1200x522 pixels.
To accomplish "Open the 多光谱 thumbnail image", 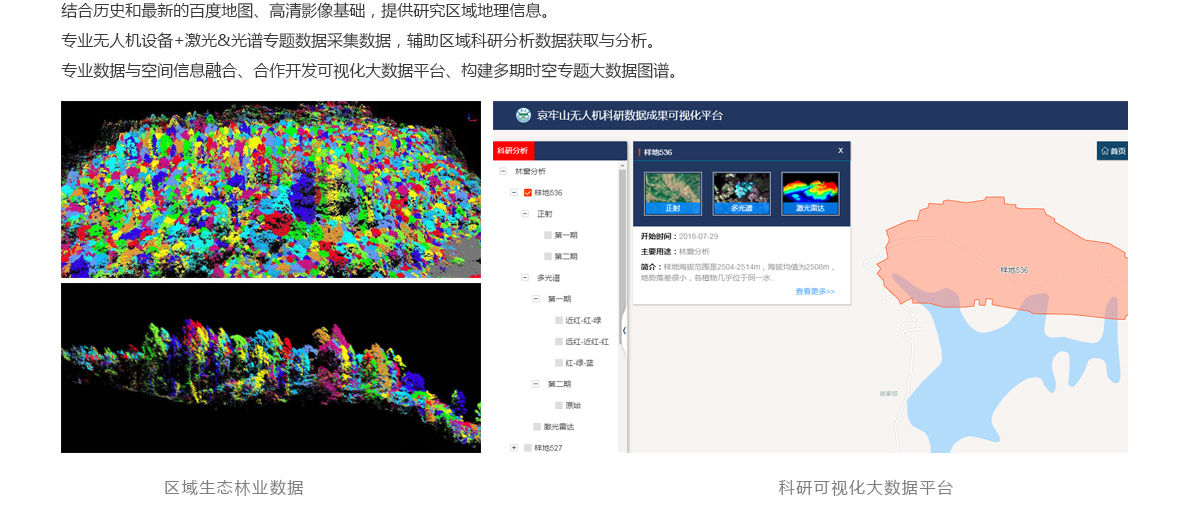I will (x=741, y=193).
